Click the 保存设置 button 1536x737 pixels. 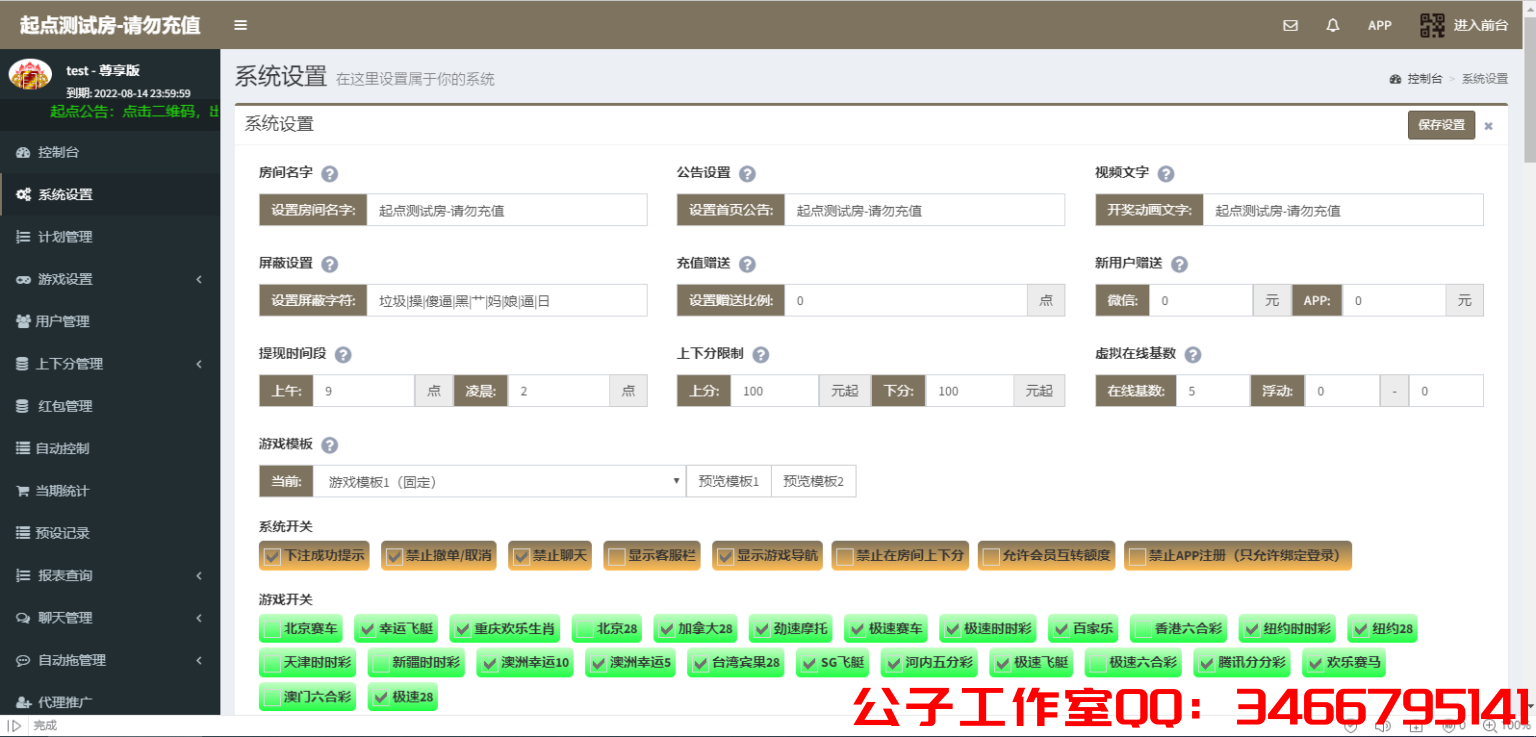(x=1441, y=125)
